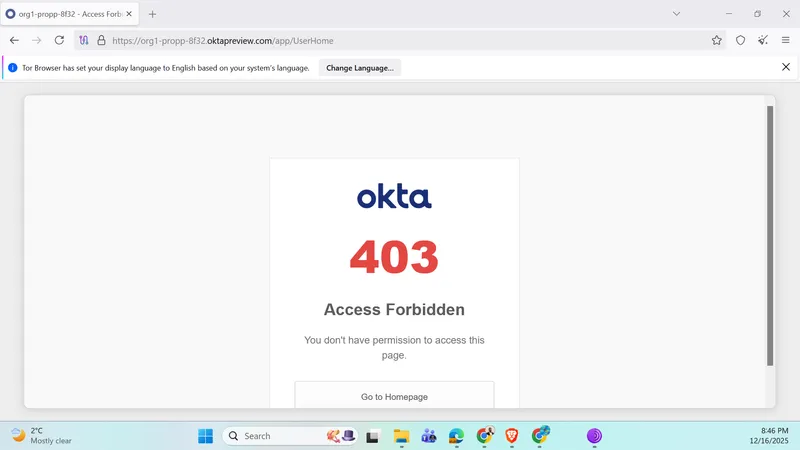Bookmark this page with the star icon
The height and width of the screenshot is (450, 800).
click(716, 40)
